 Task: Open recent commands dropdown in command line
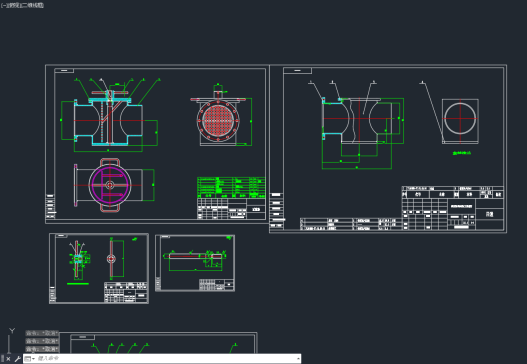[30, 359]
